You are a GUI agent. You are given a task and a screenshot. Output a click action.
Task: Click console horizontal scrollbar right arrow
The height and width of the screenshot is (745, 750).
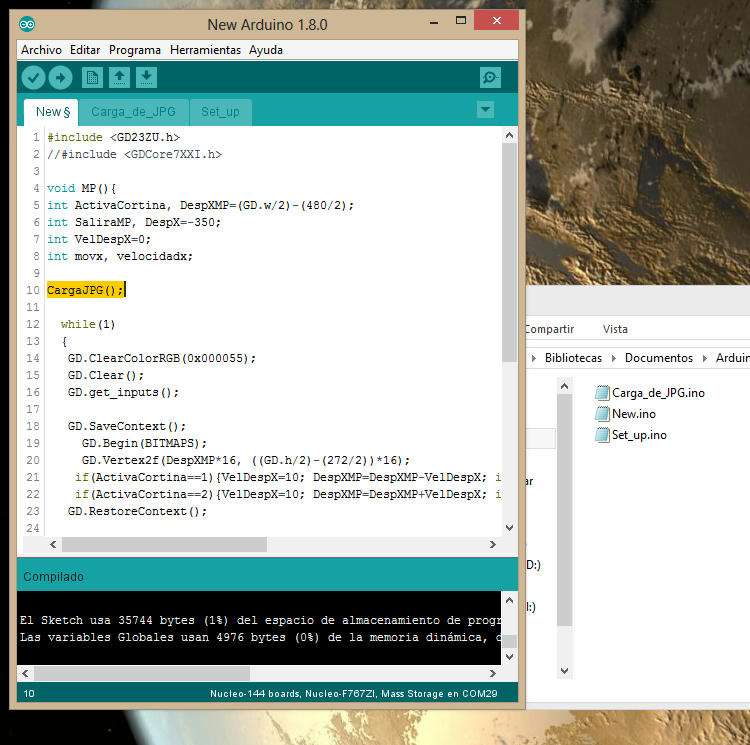[493, 674]
